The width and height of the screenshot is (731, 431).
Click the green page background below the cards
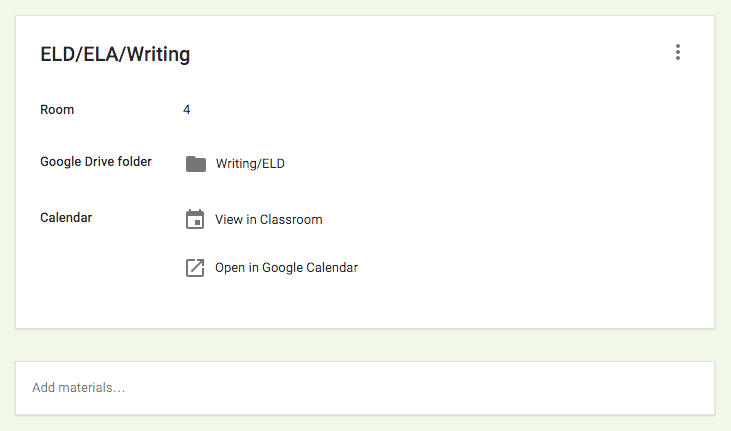(365, 424)
